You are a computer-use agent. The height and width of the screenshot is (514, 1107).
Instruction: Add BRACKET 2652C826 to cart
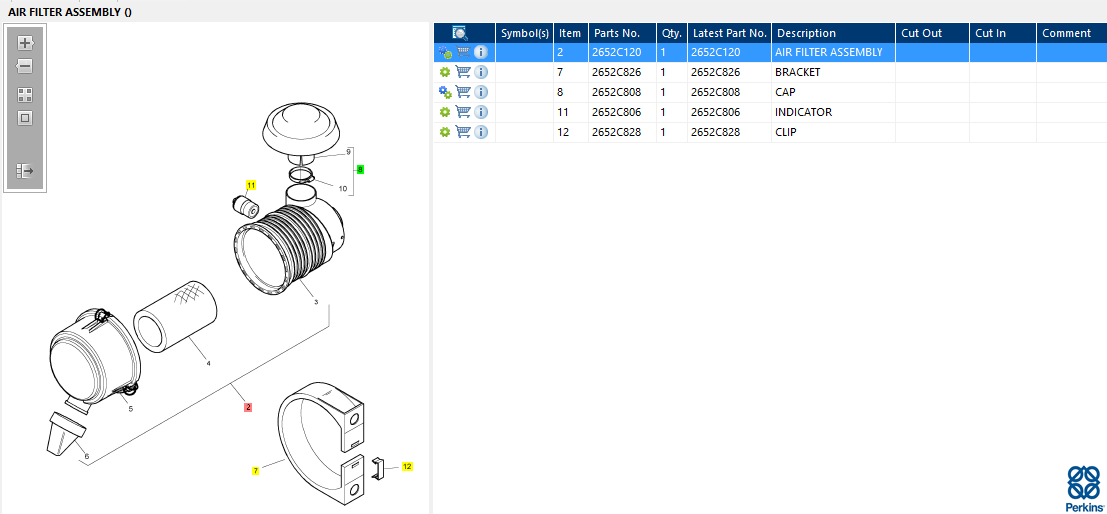pos(463,72)
